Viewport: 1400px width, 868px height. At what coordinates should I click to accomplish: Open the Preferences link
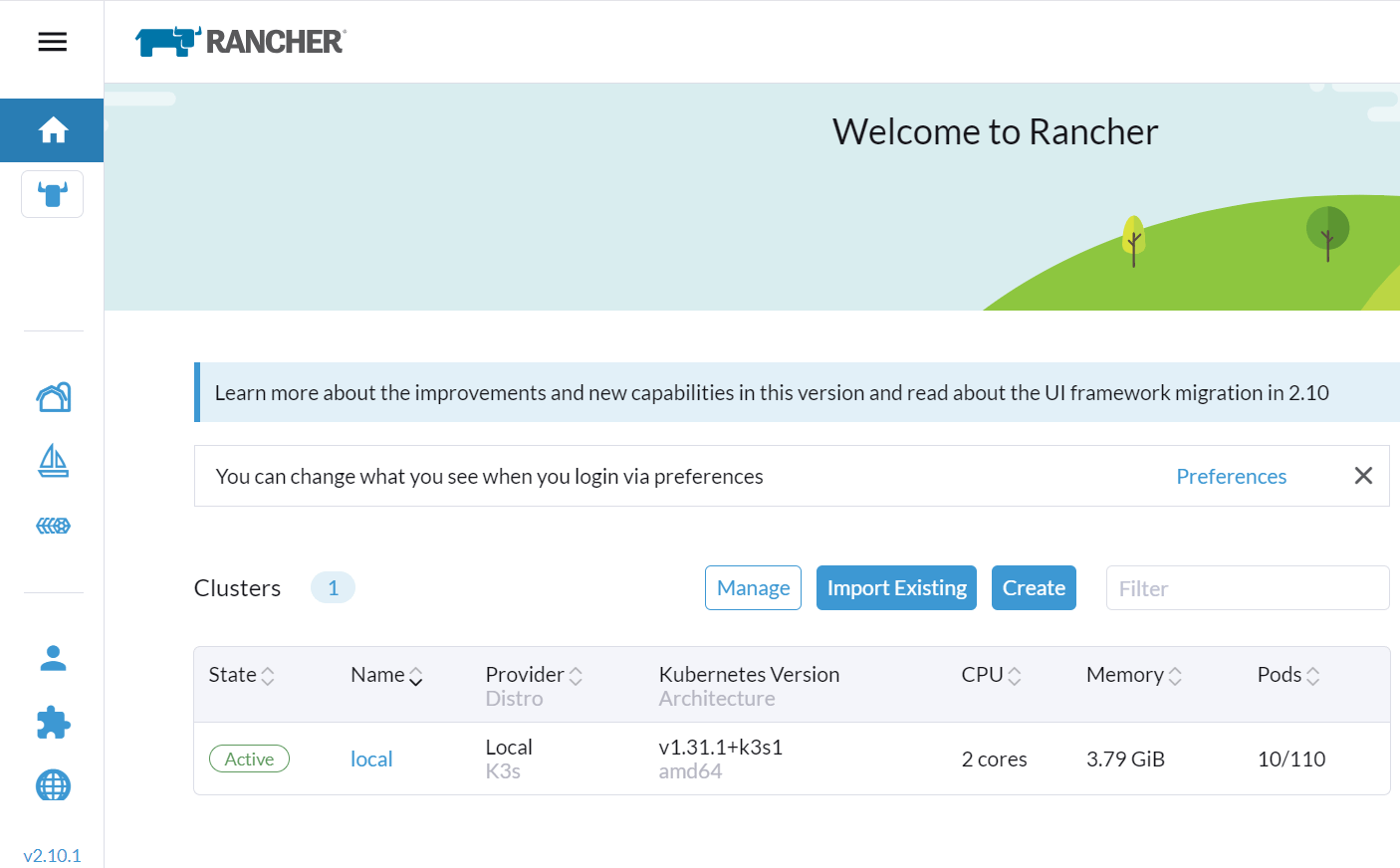[x=1231, y=477]
